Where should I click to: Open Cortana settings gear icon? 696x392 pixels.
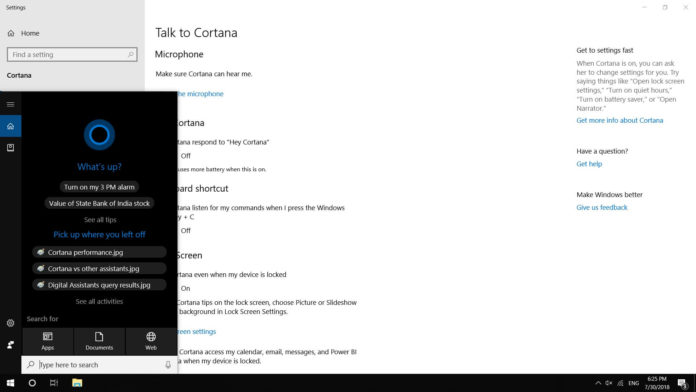pyautogui.click(x=10, y=323)
